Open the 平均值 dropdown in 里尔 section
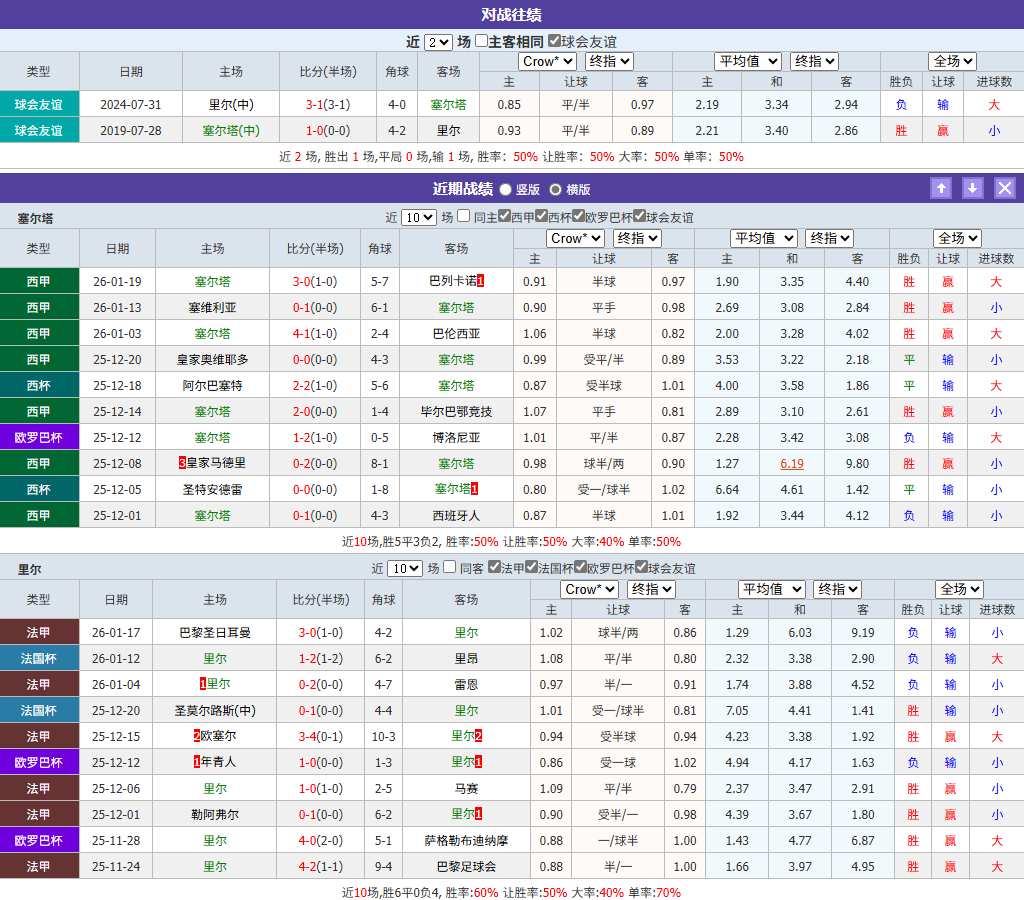 coord(771,589)
